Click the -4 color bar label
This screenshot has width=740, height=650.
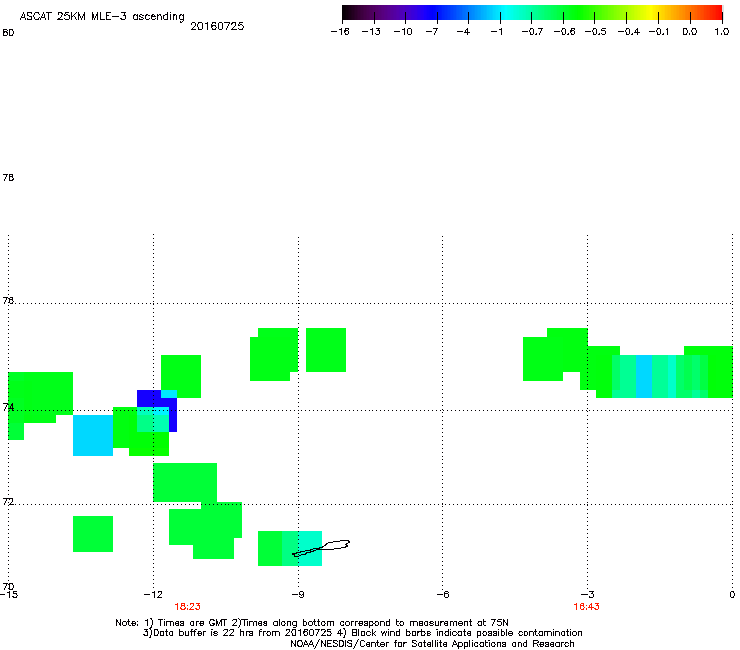click(463, 32)
